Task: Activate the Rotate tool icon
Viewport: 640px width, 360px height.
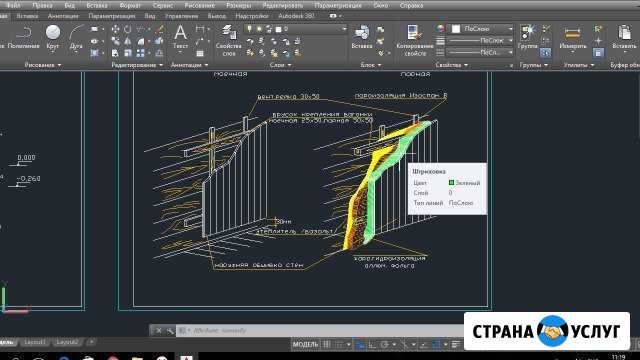Action: [128, 29]
